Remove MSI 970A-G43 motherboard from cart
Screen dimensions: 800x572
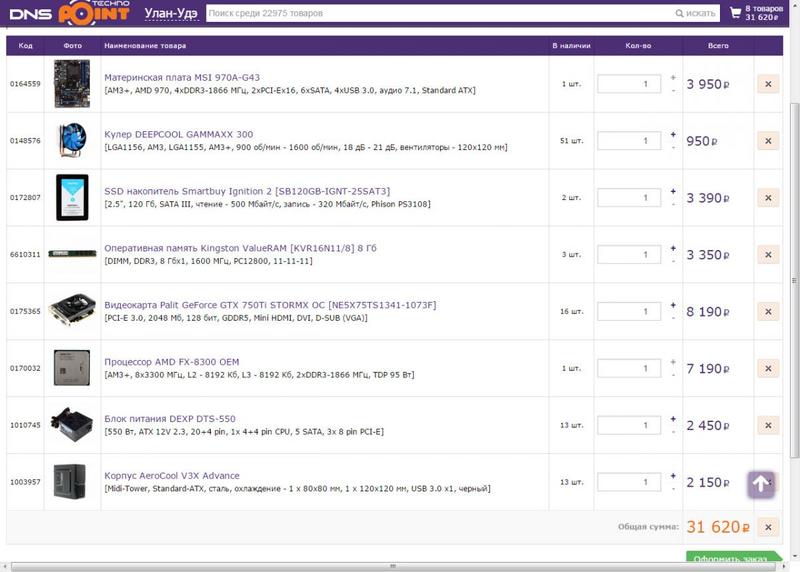(768, 85)
